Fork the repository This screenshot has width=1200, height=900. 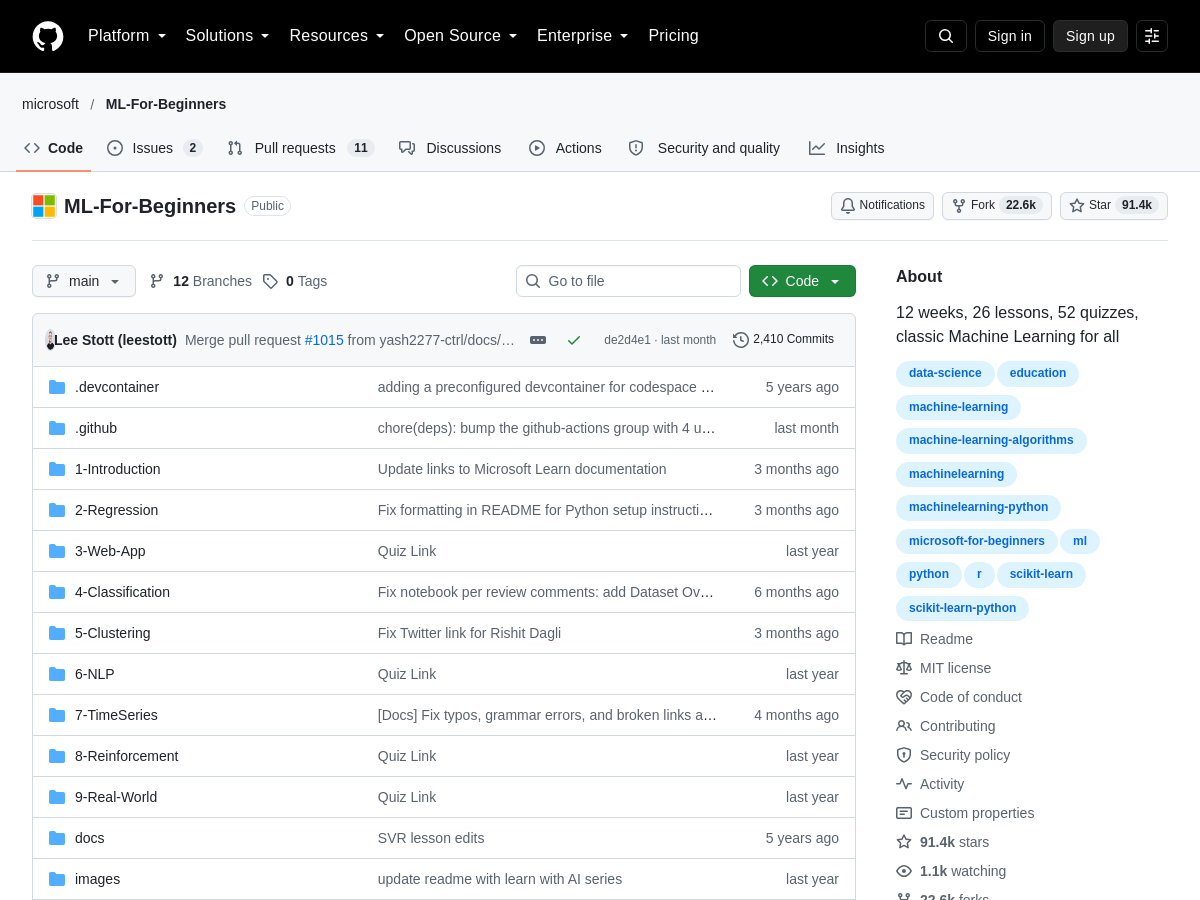(x=997, y=206)
